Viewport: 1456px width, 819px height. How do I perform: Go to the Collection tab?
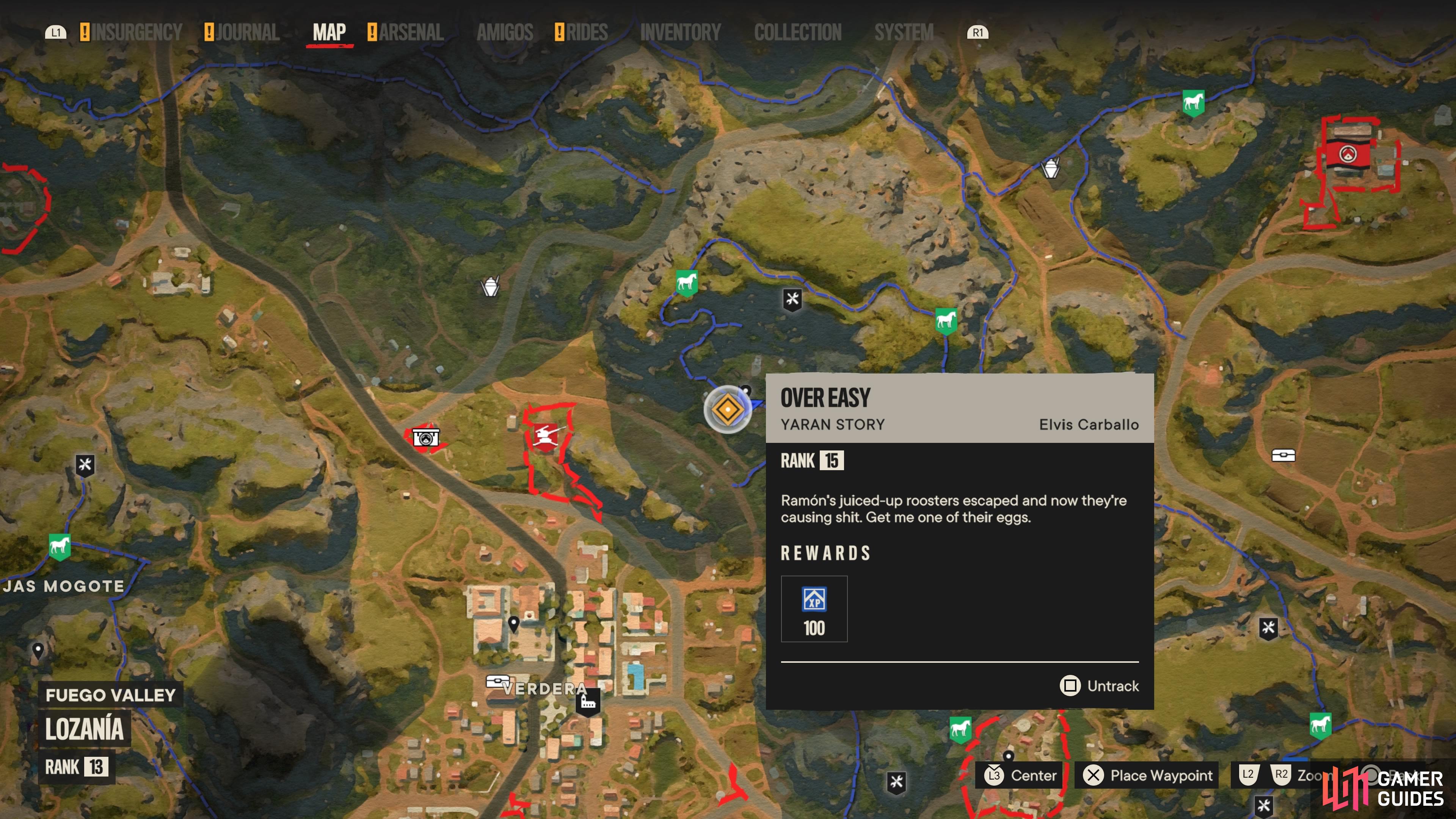coord(797,32)
